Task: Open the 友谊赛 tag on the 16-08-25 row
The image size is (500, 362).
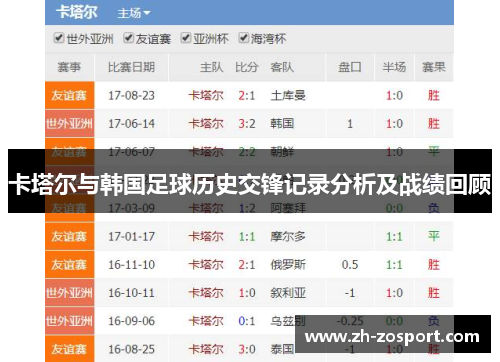Action: [x=69, y=349]
